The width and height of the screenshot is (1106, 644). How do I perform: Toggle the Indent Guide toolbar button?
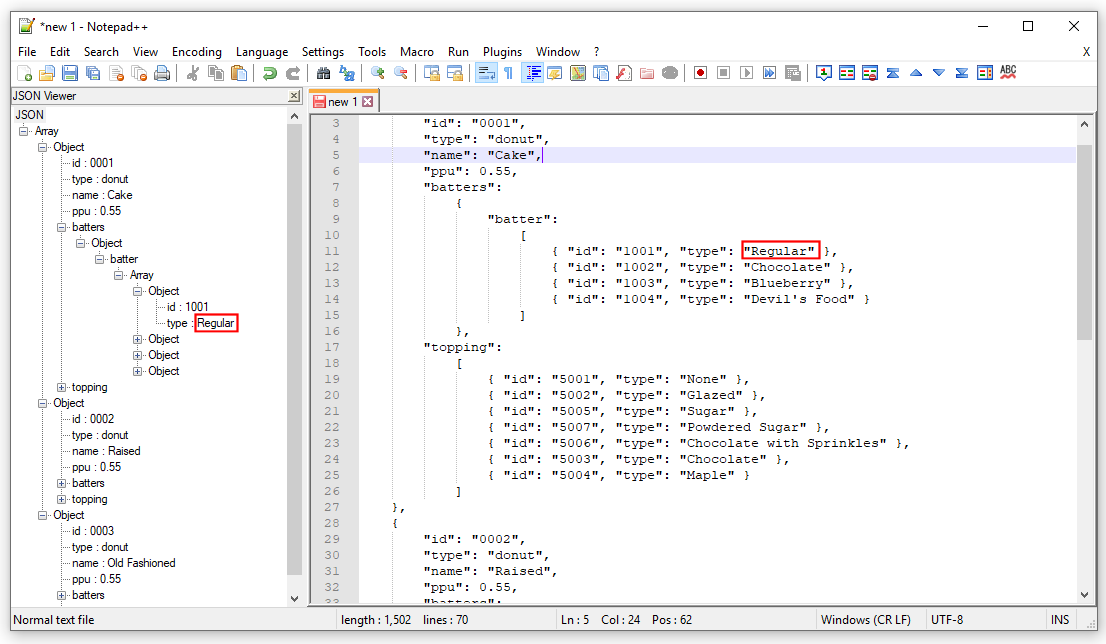point(532,73)
